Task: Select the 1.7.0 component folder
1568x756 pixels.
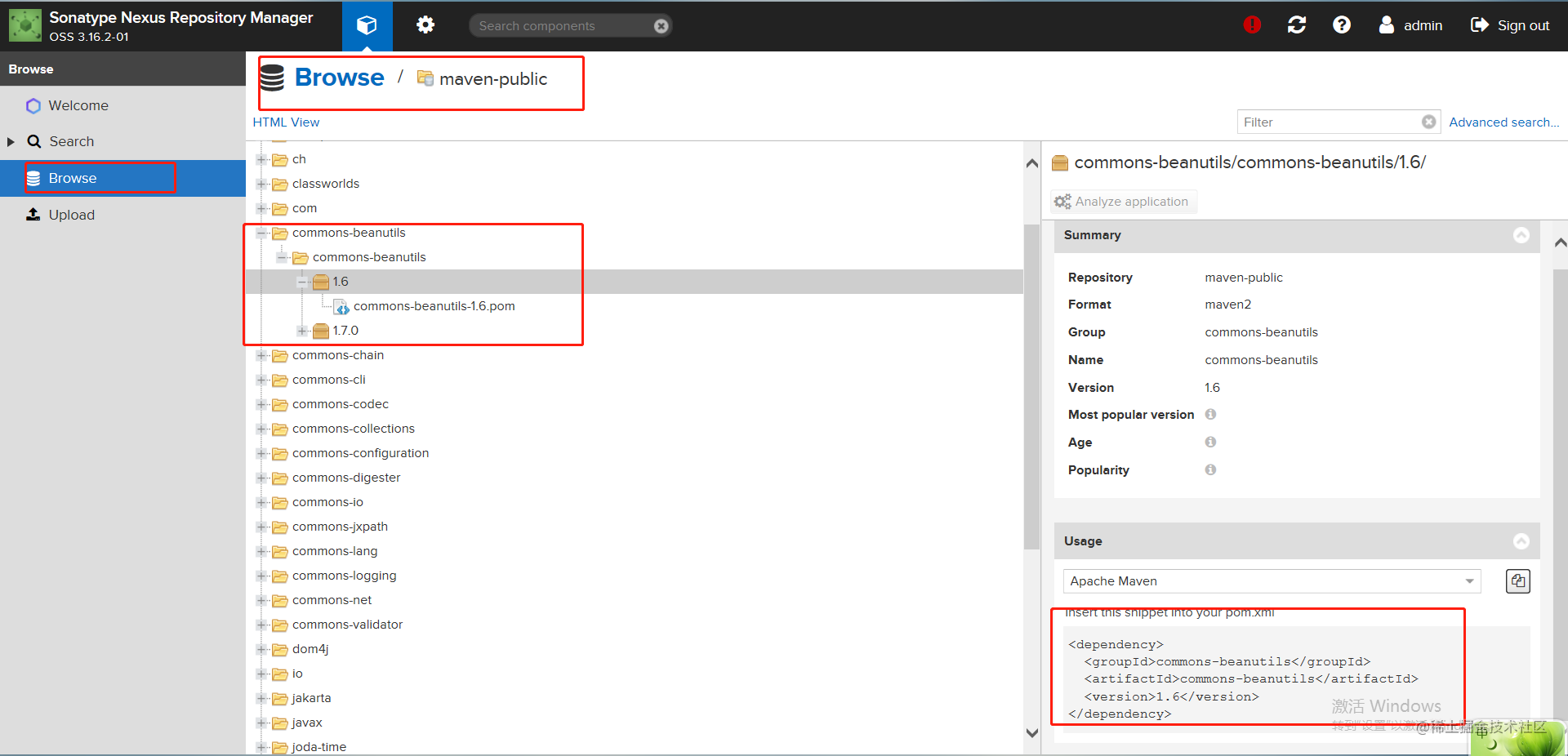Action: tap(345, 331)
